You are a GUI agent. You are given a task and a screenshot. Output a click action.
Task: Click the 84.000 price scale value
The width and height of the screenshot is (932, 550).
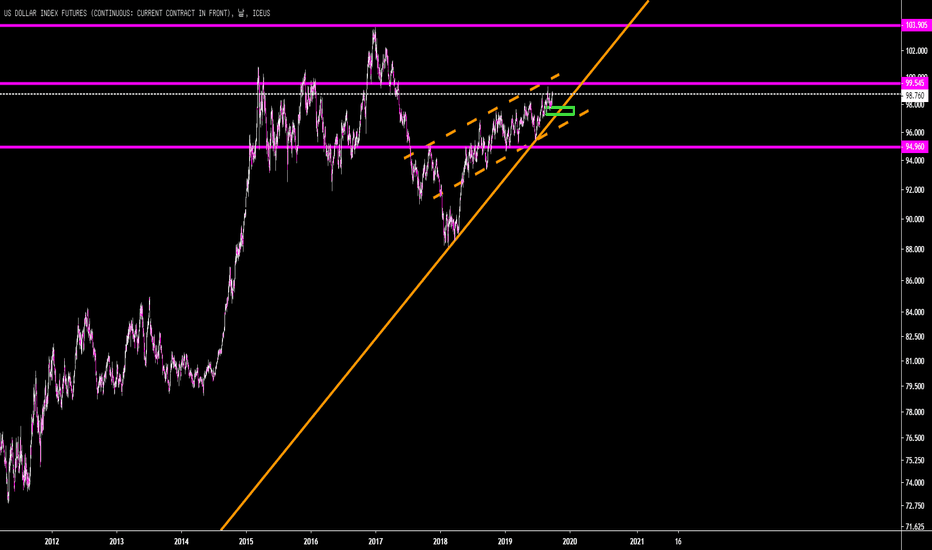click(x=915, y=312)
